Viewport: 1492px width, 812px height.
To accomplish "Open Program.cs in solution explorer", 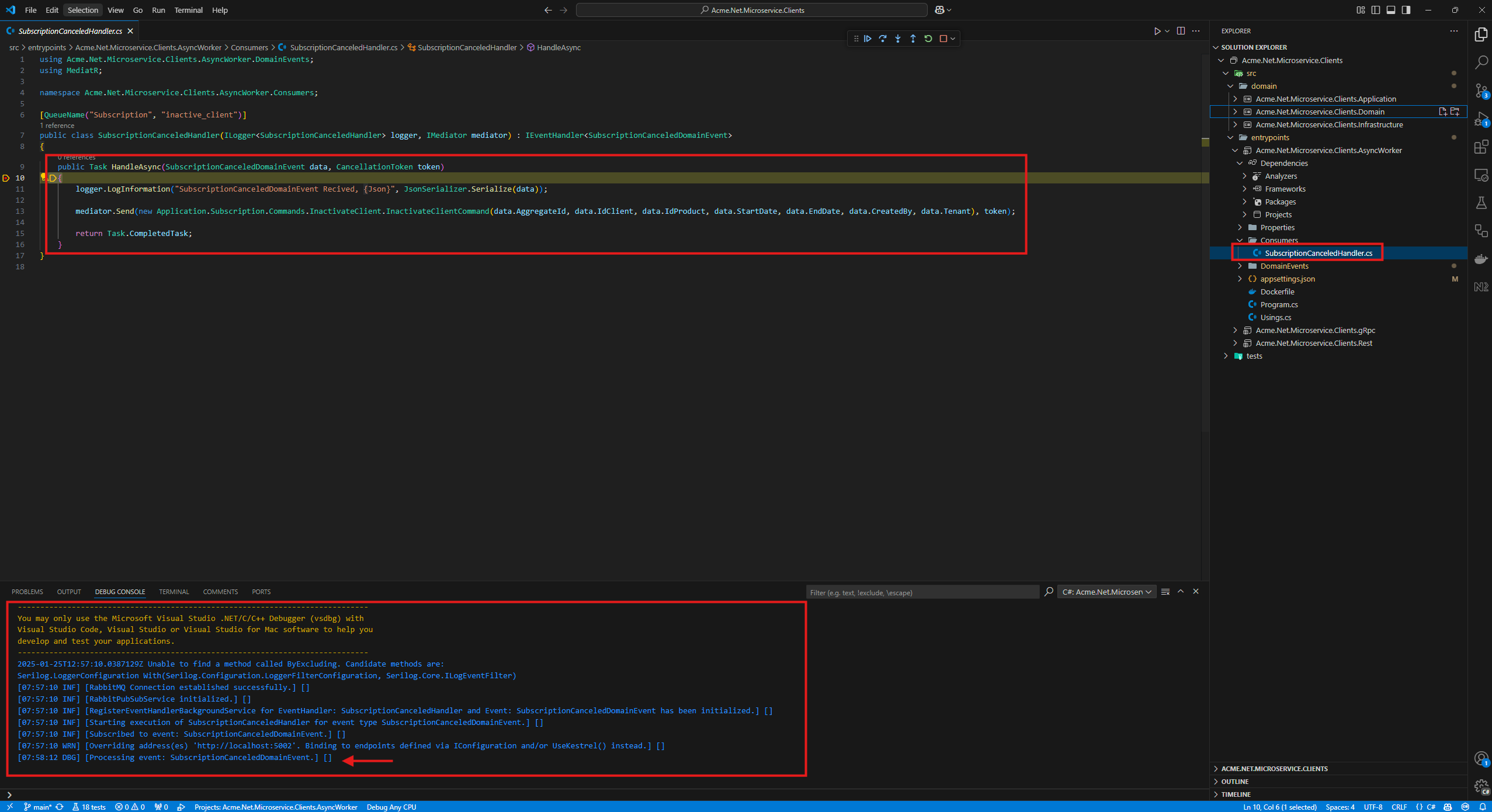I will click(x=1279, y=304).
